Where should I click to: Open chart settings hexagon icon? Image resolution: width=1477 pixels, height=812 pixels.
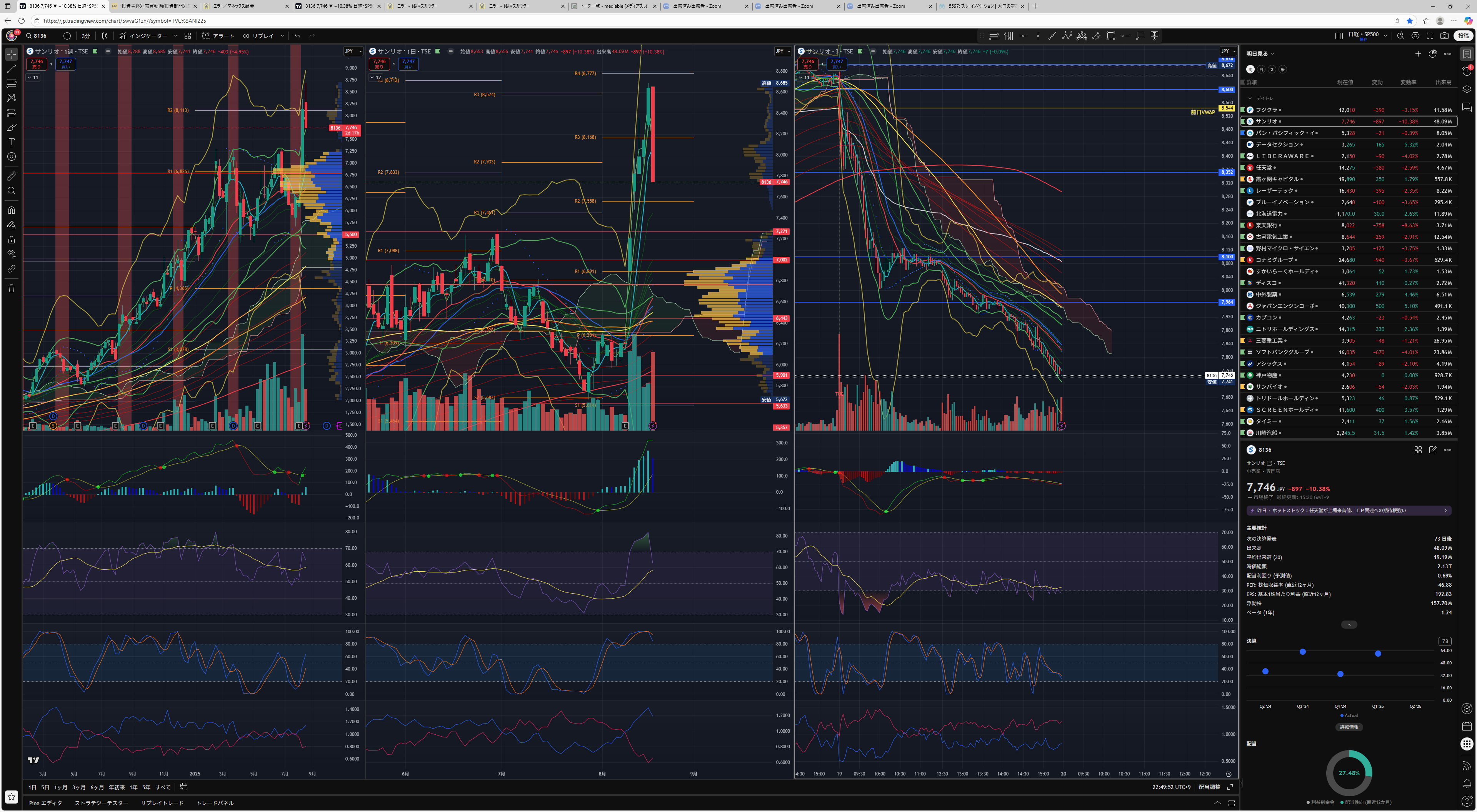[1415, 35]
